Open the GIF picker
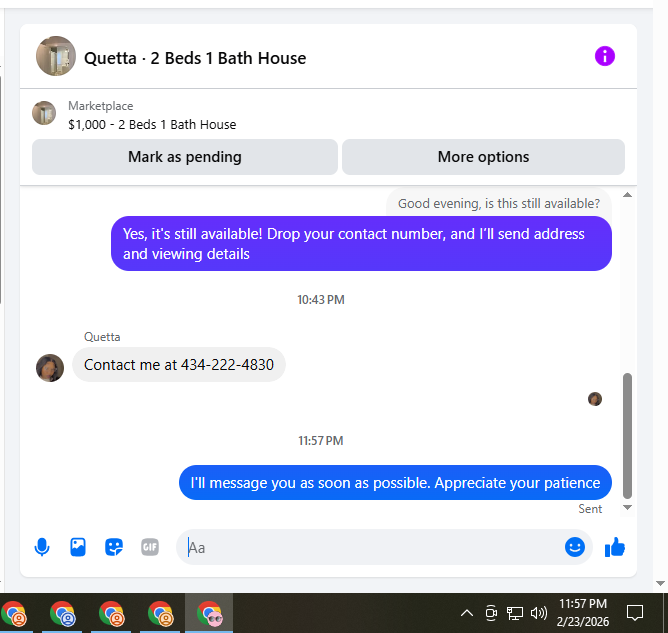 coord(150,547)
